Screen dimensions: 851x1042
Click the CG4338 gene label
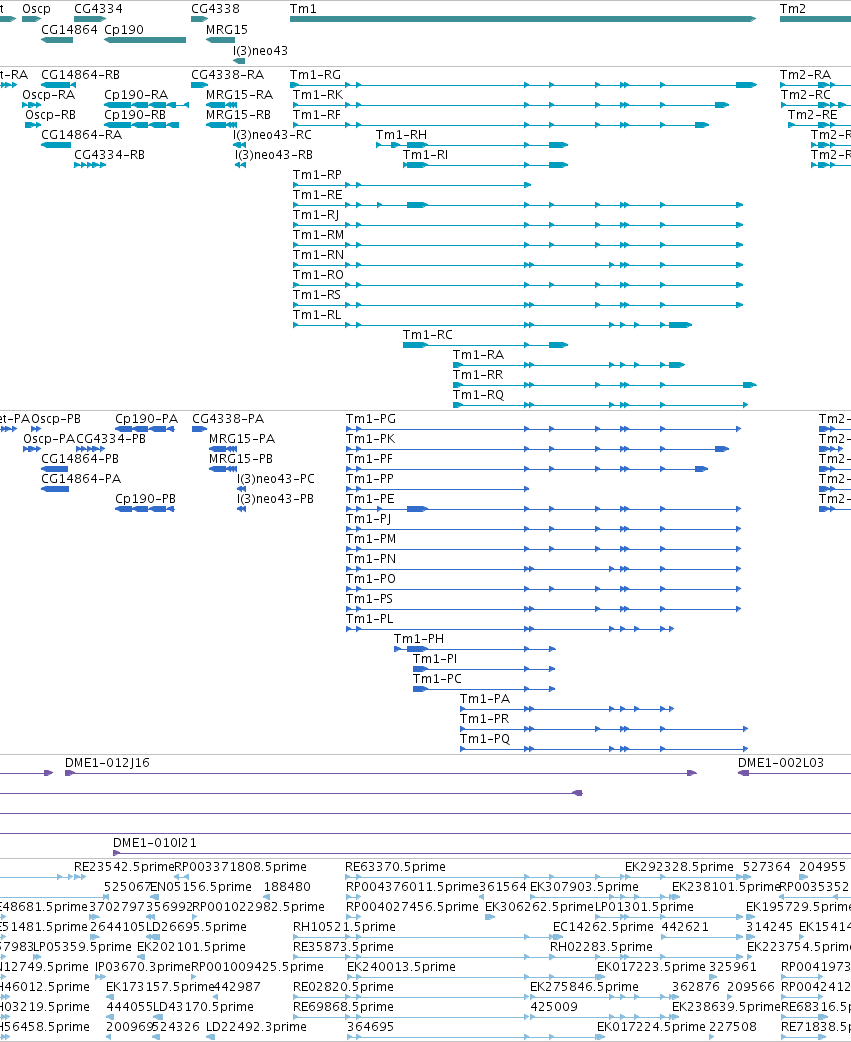click(x=215, y=9)
